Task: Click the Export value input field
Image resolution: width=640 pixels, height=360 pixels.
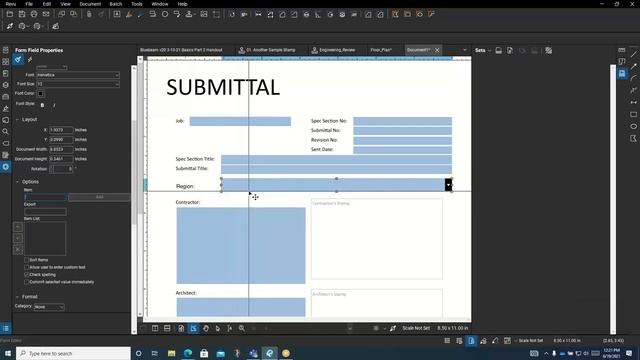Action: pyautogui.click(x=45, y=211)
